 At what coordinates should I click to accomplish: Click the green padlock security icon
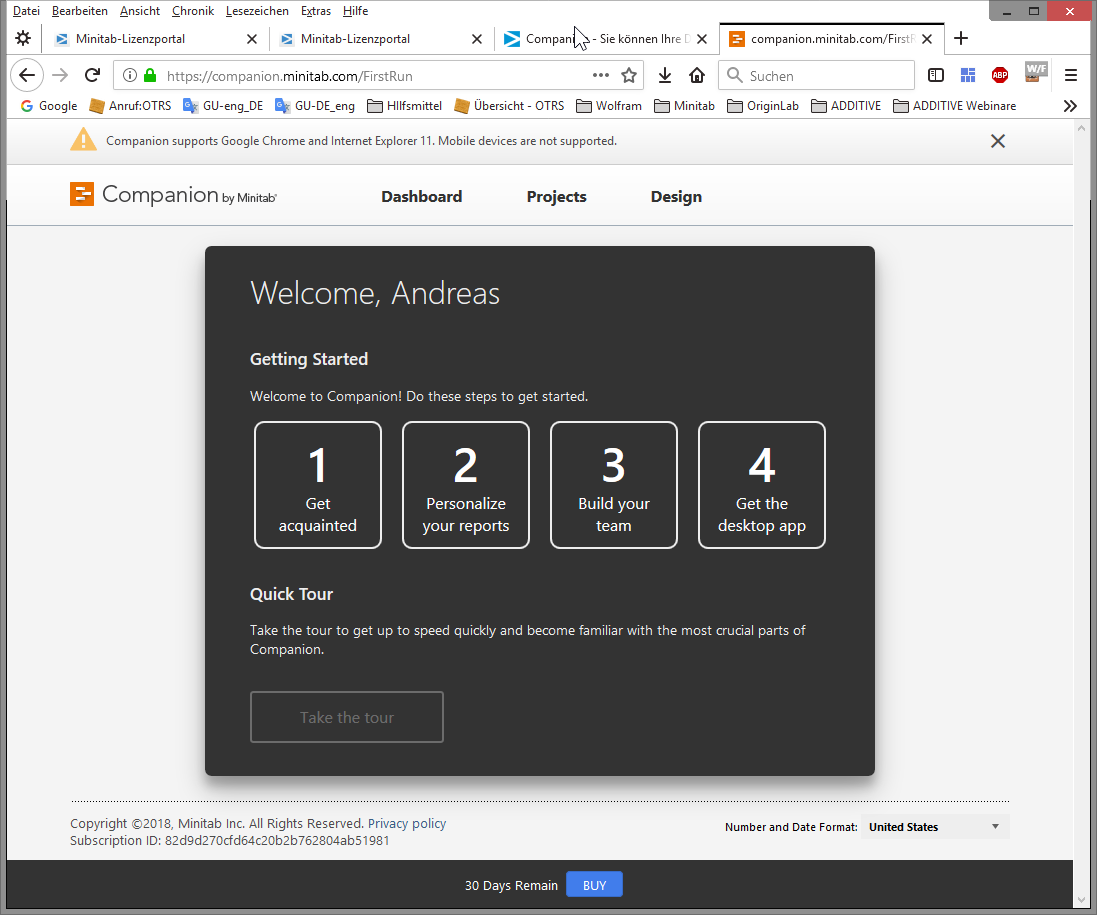tap(150, 76)
